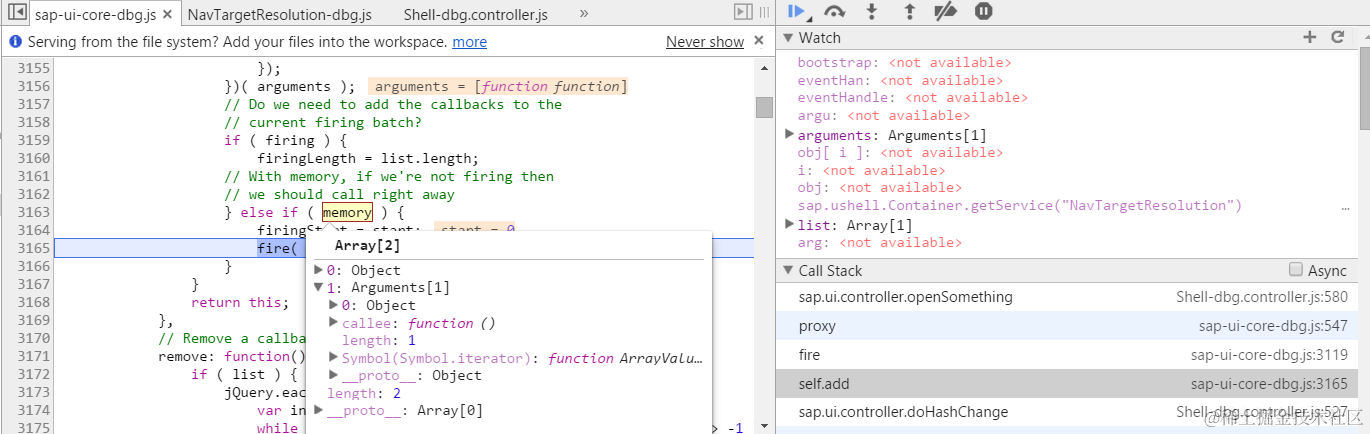Switch to NavTargetResolution-dbg.js tab
Image resolution: width=1370 pixels, height=434 pixels.
point(279,15)
